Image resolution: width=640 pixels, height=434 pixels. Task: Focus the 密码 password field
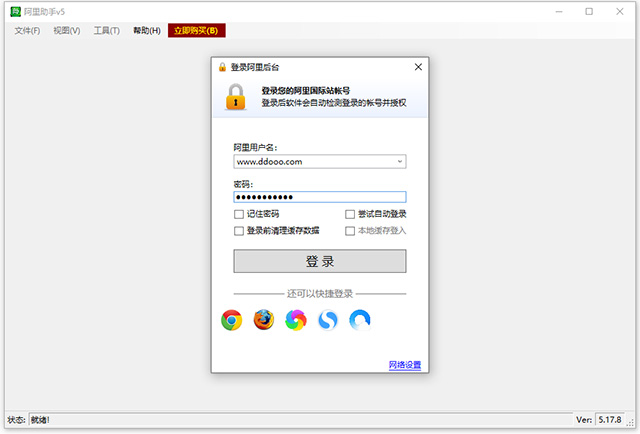[320, 197]
